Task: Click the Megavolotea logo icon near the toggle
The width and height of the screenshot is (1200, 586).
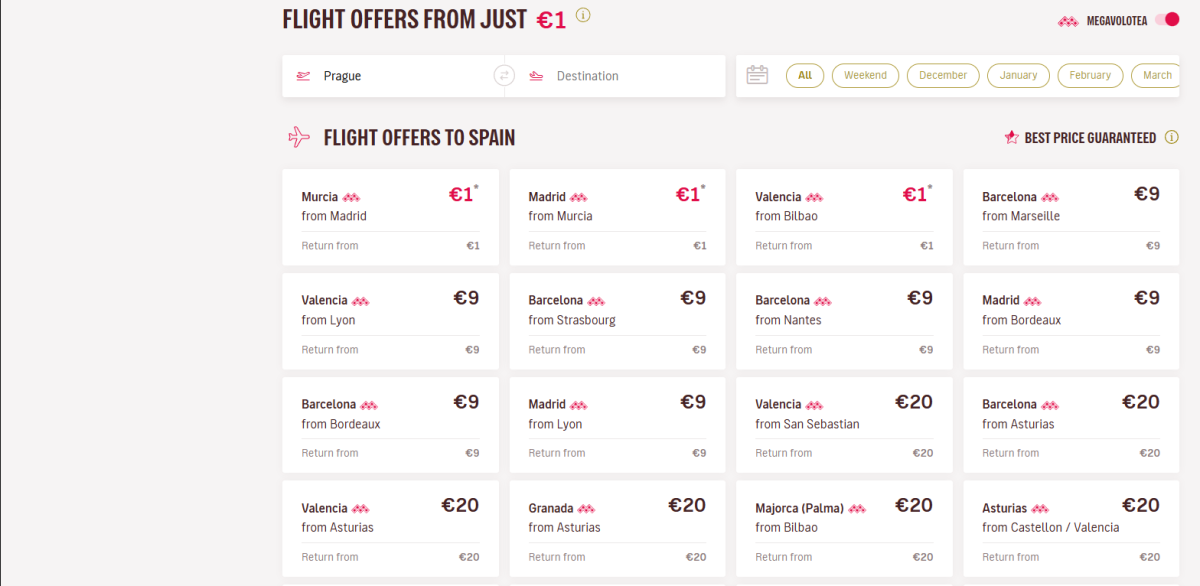Action: coord(1068,21)
